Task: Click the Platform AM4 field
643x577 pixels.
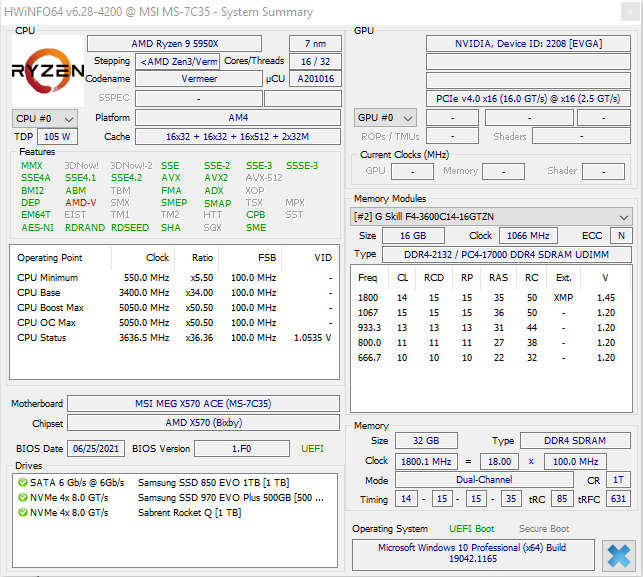Action: coord(238,118)
